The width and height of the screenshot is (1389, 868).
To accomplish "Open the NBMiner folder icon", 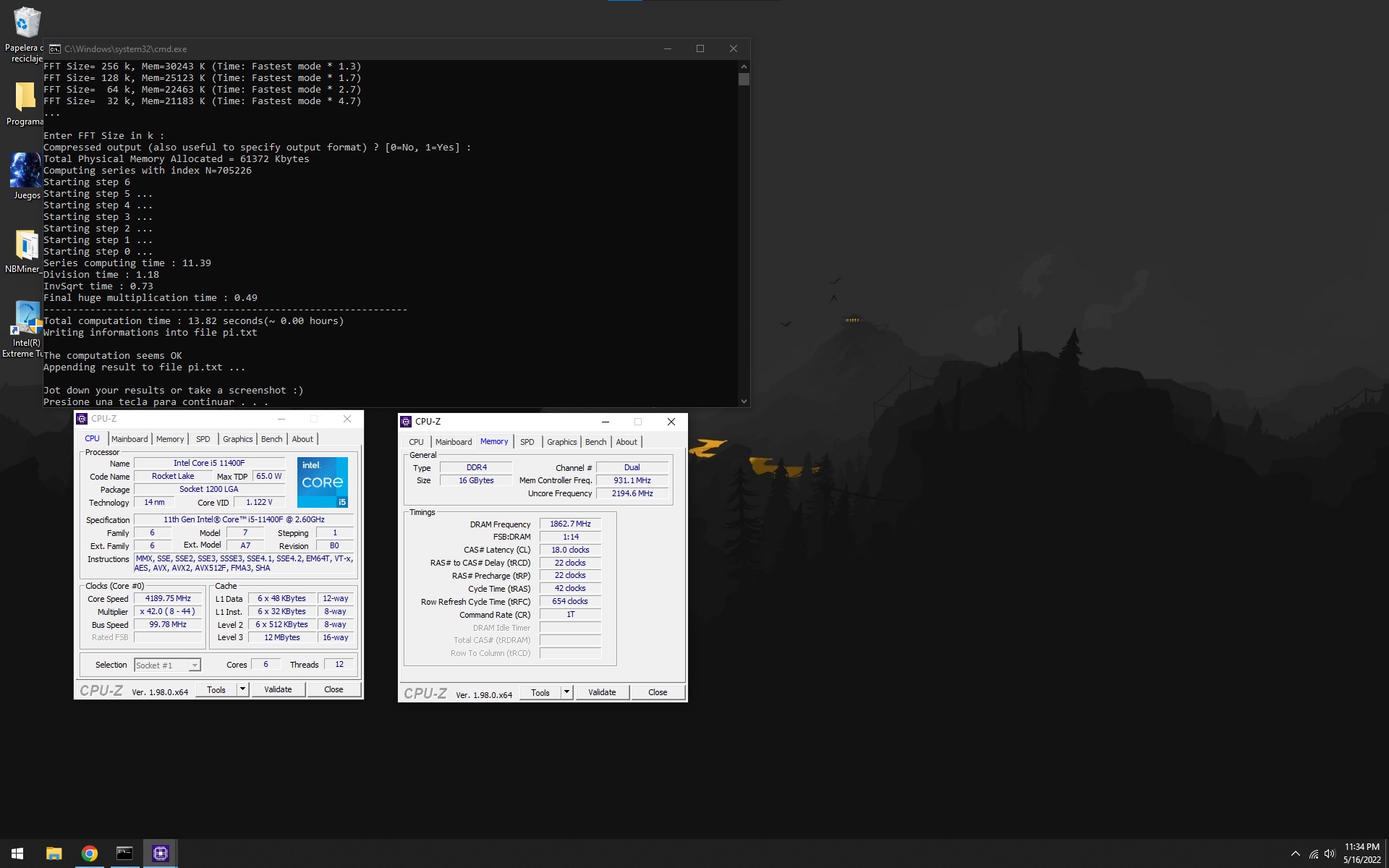I will pos(25,252).
